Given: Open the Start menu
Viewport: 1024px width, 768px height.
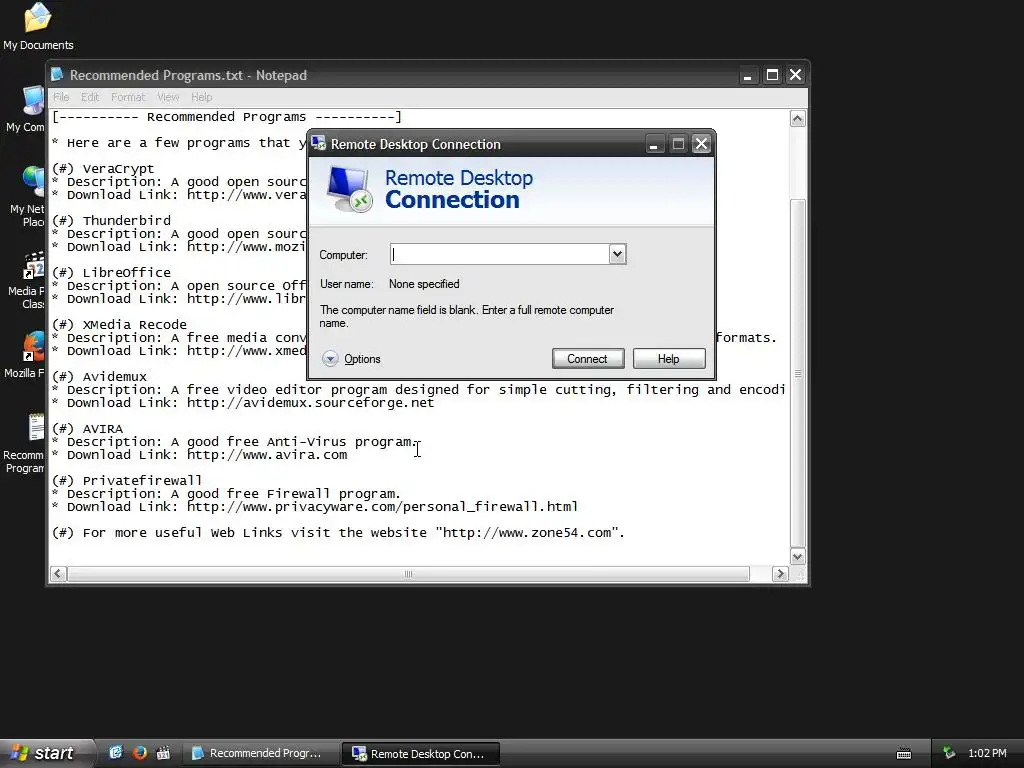Looking at the screenshot, I should [46, 753].
